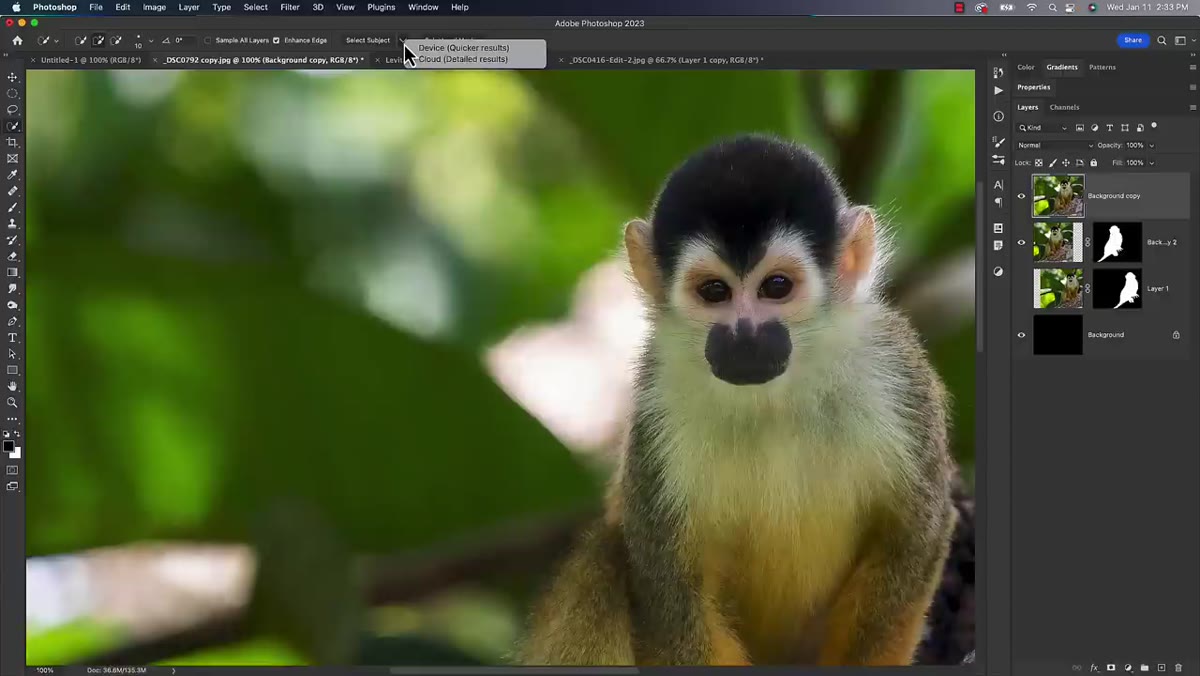Image resolution: width=1200 pixels, height=676 pixels.
Task: Open the Search icon next to Share
Action: click(1162, 41)
